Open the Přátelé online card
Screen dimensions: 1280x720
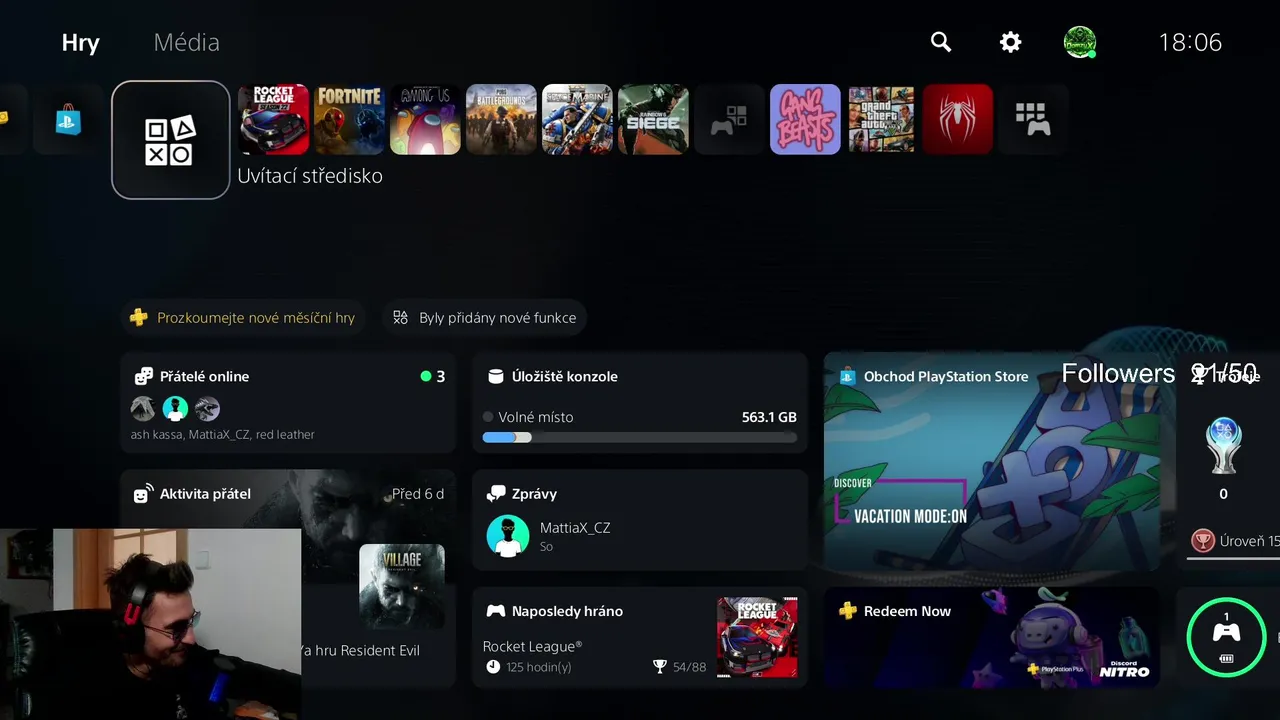pyautogui.click(x=288, y=403)
